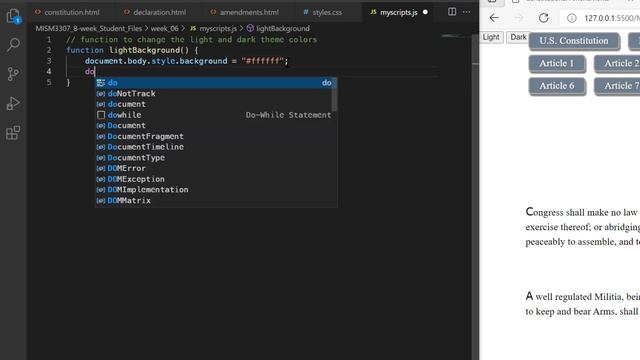Open the Search view in activity bar
640x360 pixels.
pyautogui.click(x=13, y=44)
